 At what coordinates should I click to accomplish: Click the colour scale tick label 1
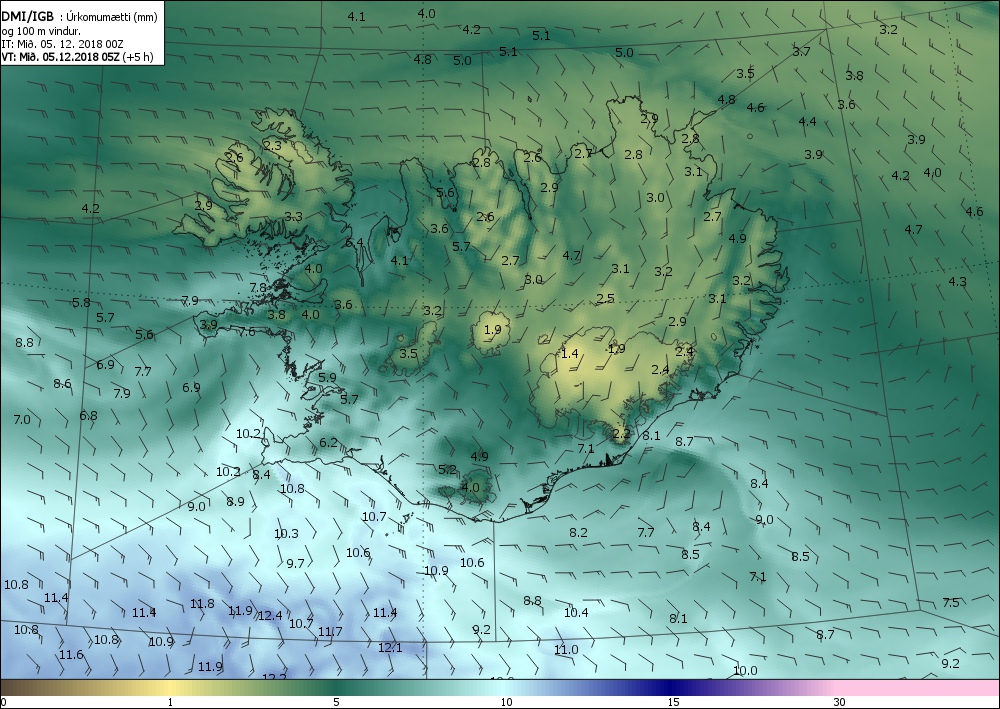coord(170,702)
